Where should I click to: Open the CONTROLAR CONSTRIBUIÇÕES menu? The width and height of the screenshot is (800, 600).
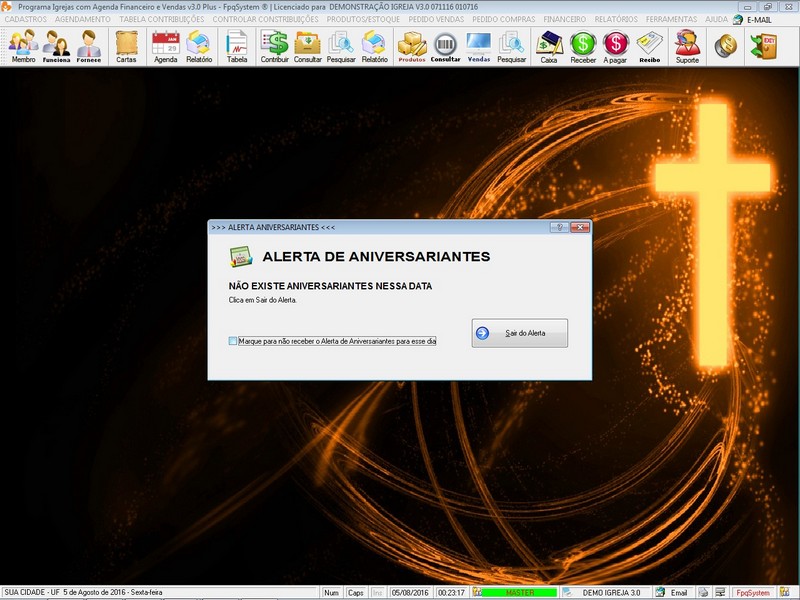(x=265, y=19)
